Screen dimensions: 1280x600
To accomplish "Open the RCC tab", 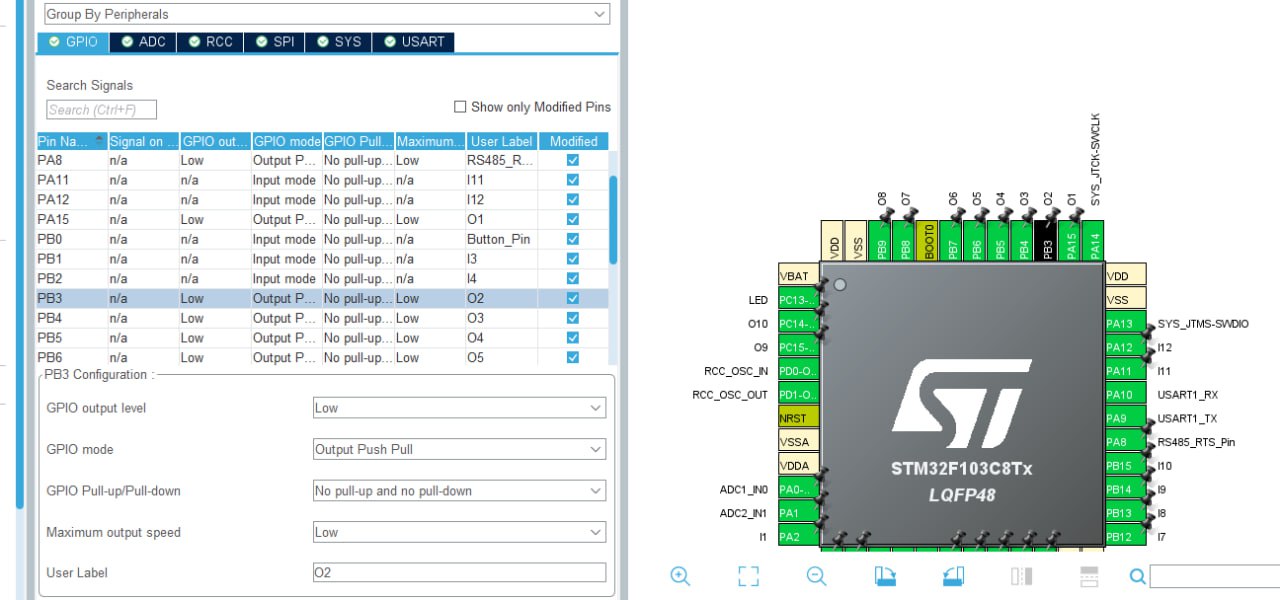I will click(211, 42).
